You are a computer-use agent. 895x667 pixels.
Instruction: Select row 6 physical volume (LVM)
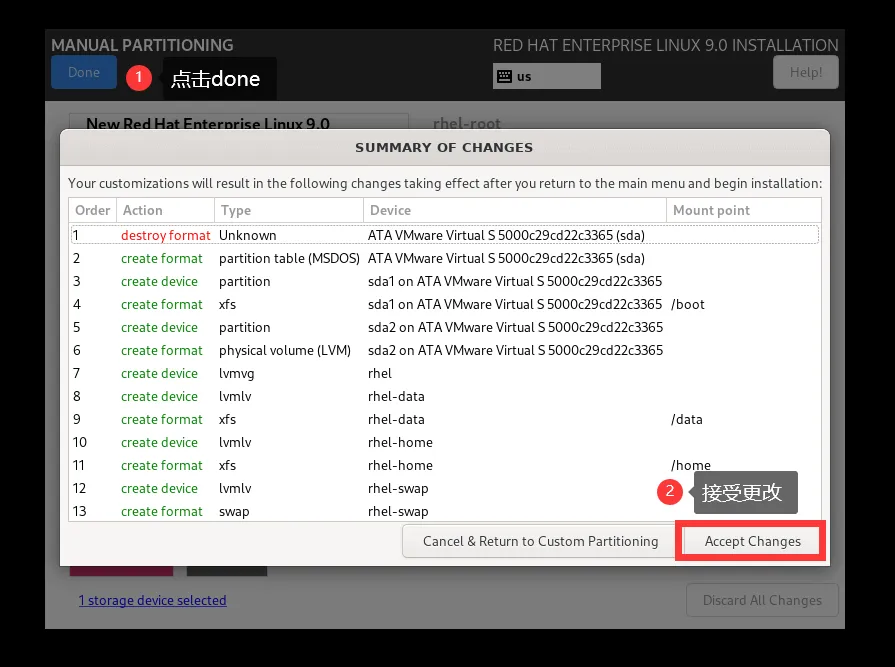[445, 350]
